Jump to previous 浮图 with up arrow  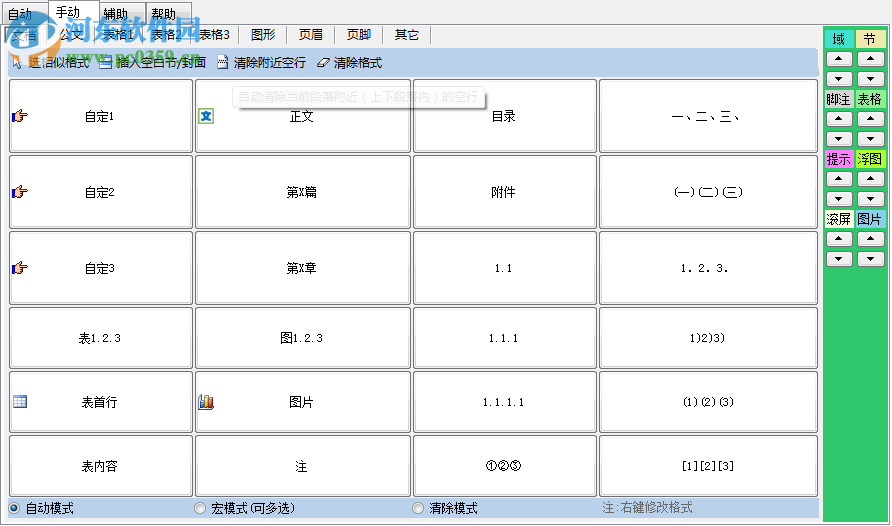(x=870, y=179)
